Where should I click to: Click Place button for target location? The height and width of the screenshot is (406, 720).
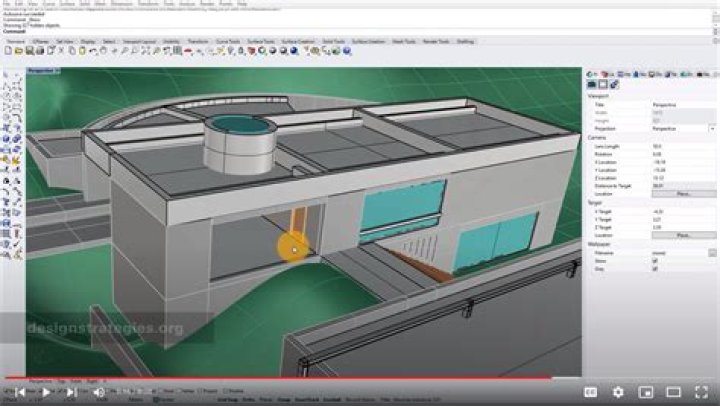point(684,234)
